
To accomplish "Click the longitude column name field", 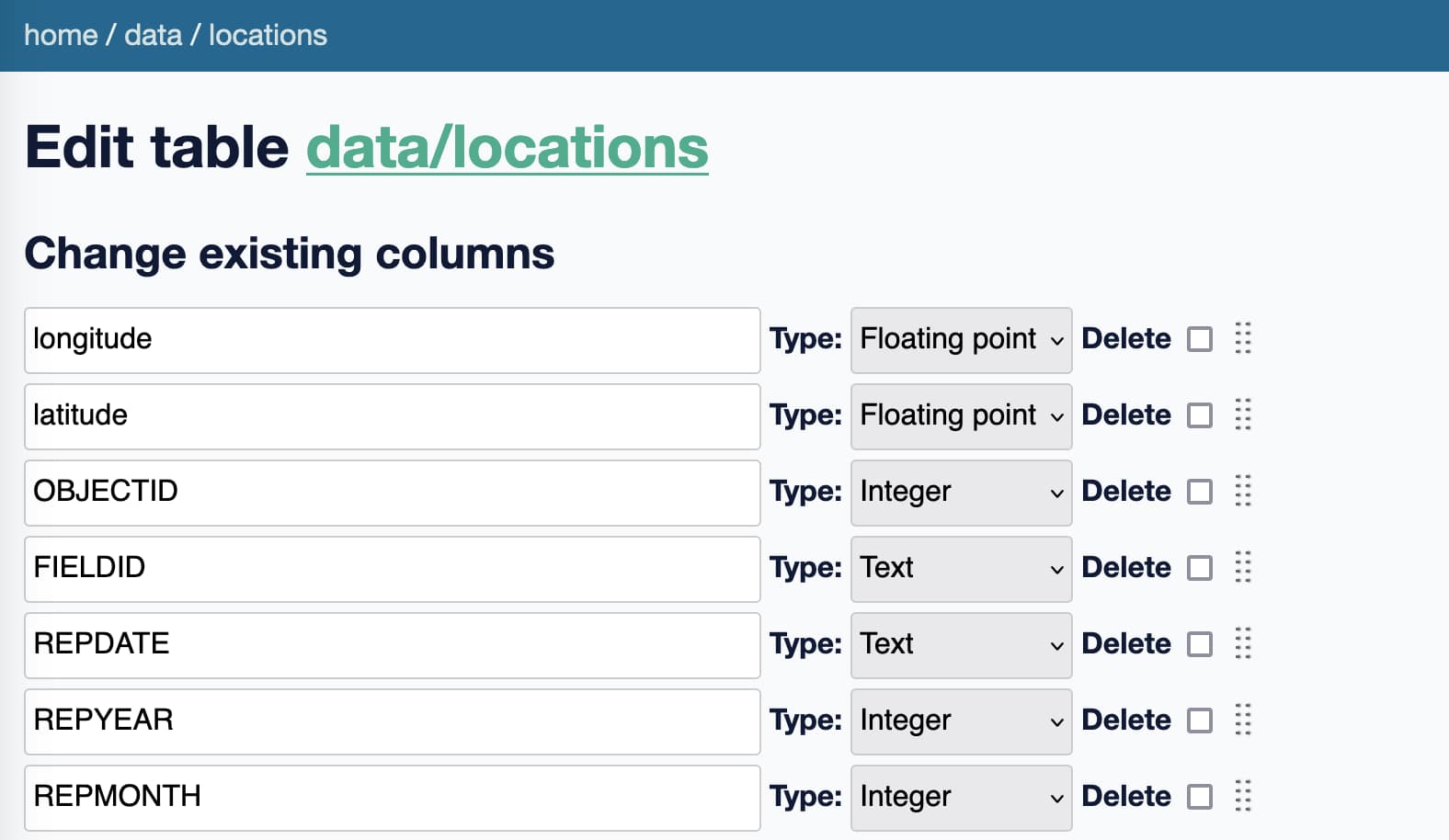I will 392,340.
